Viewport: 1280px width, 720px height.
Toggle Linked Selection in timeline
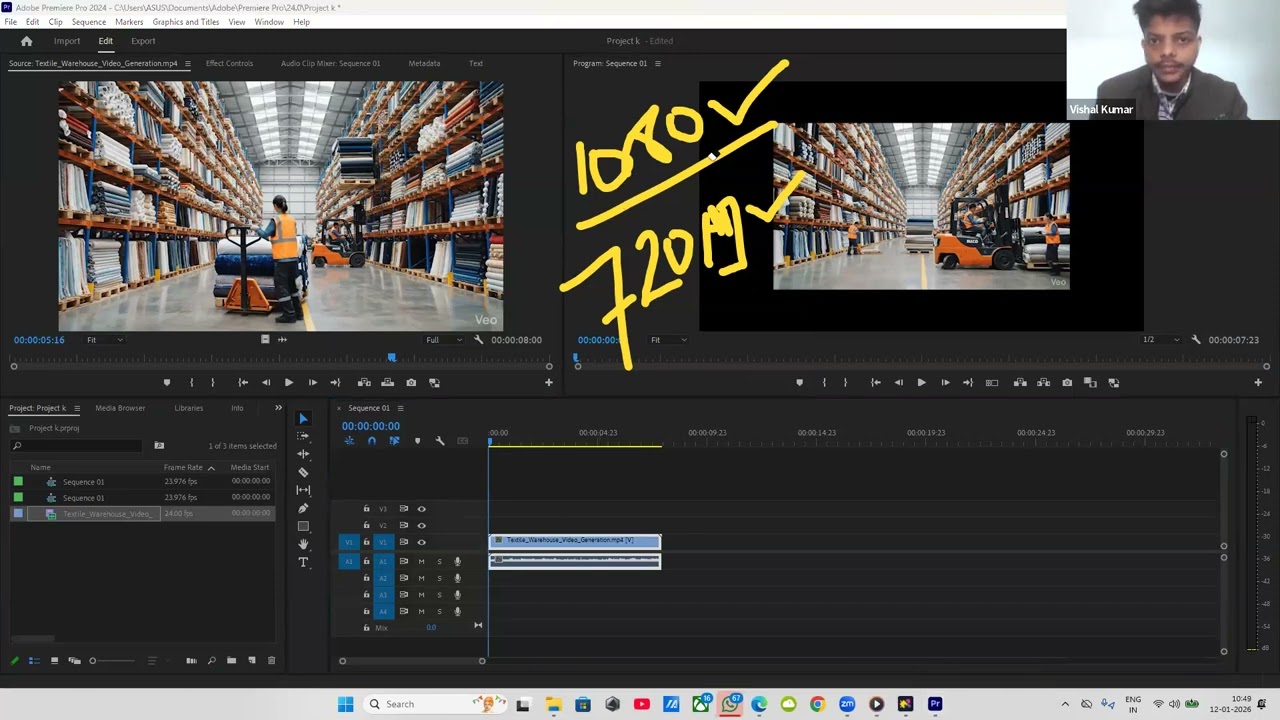click(394, 441)
